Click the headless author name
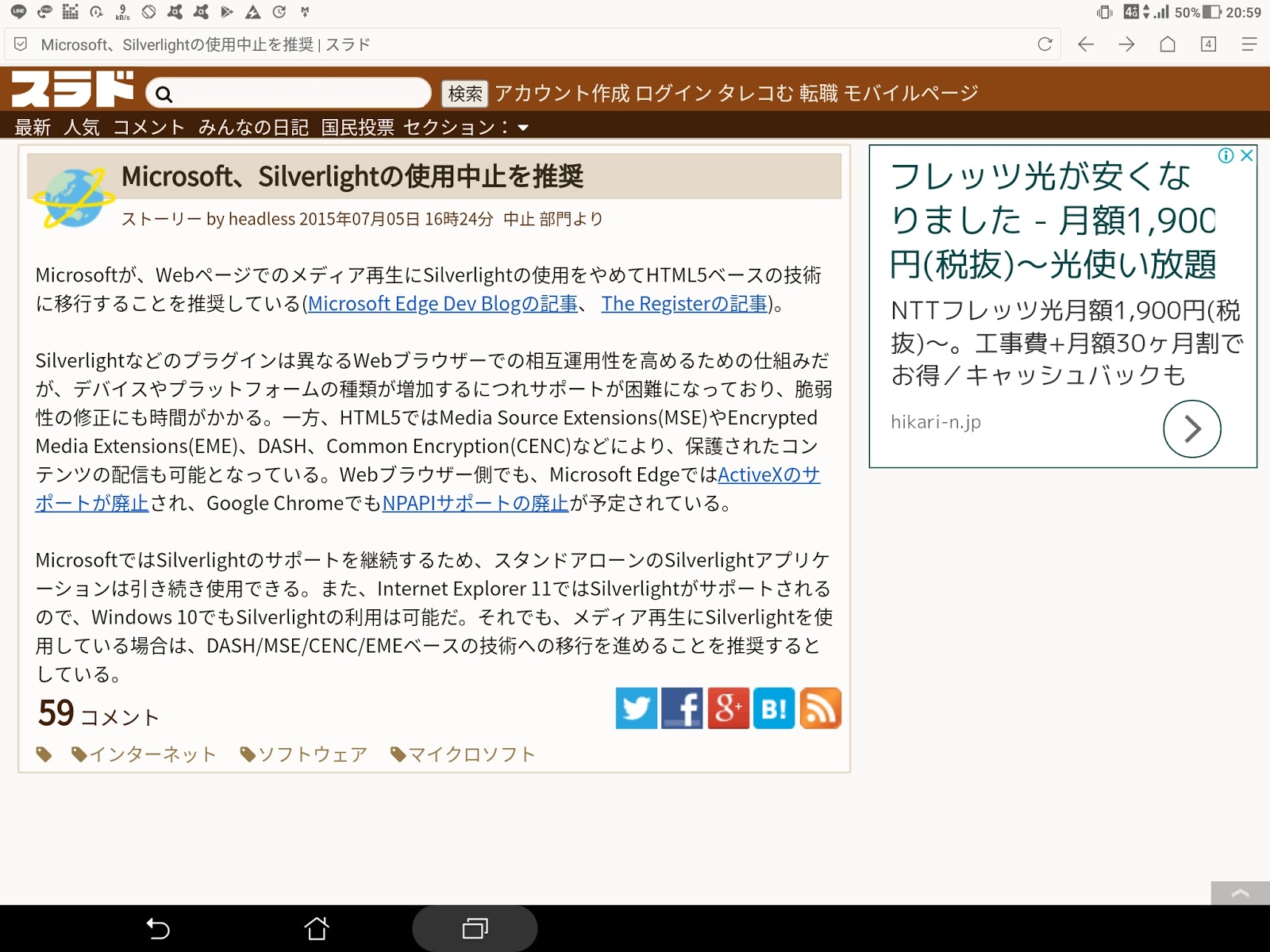Viewport: 1270px width, 952px height. point(262,219)
